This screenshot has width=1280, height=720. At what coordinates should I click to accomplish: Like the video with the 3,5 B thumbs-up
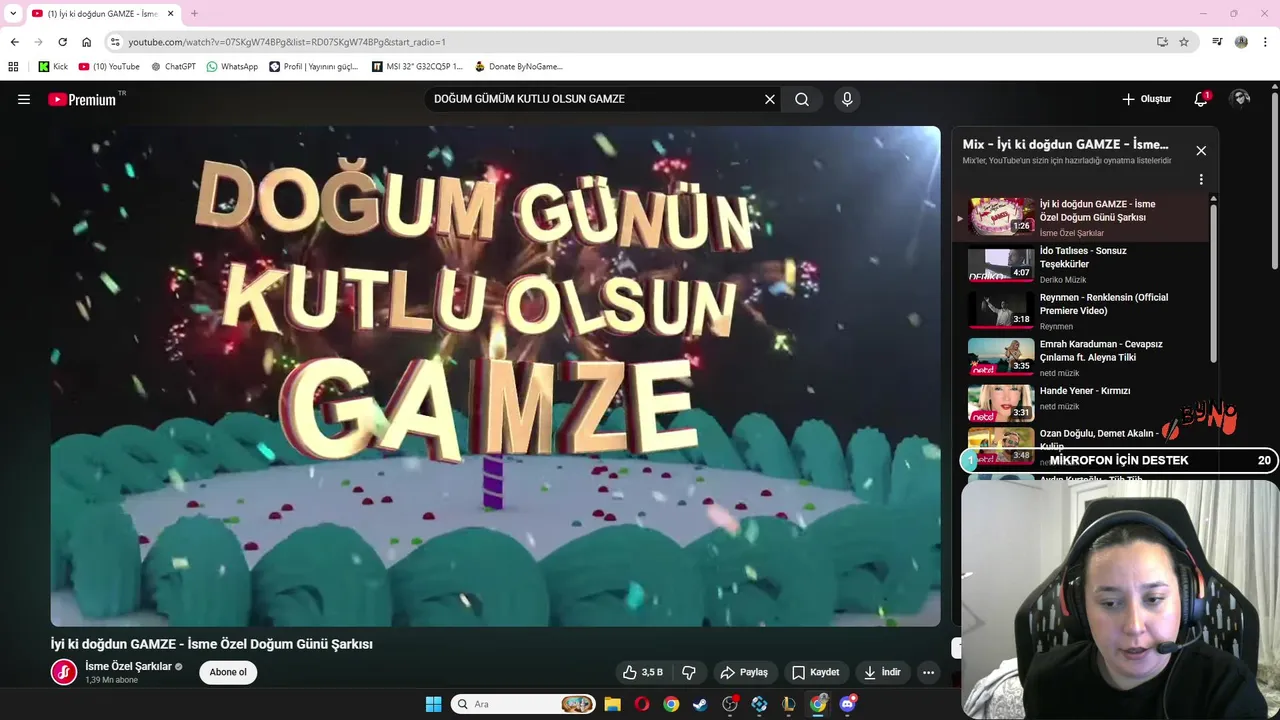[642, 672]
